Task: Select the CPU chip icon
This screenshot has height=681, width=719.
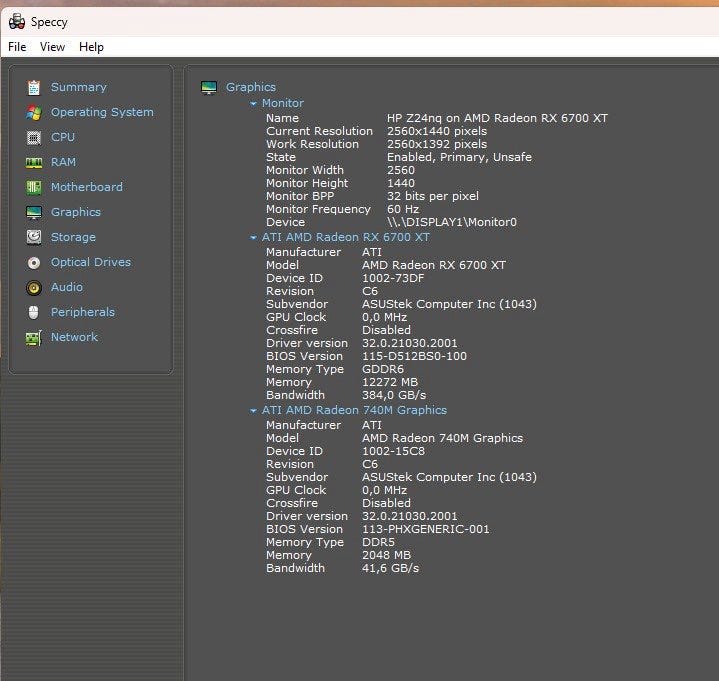Action: pyautogui.click(x=34, y=138)
